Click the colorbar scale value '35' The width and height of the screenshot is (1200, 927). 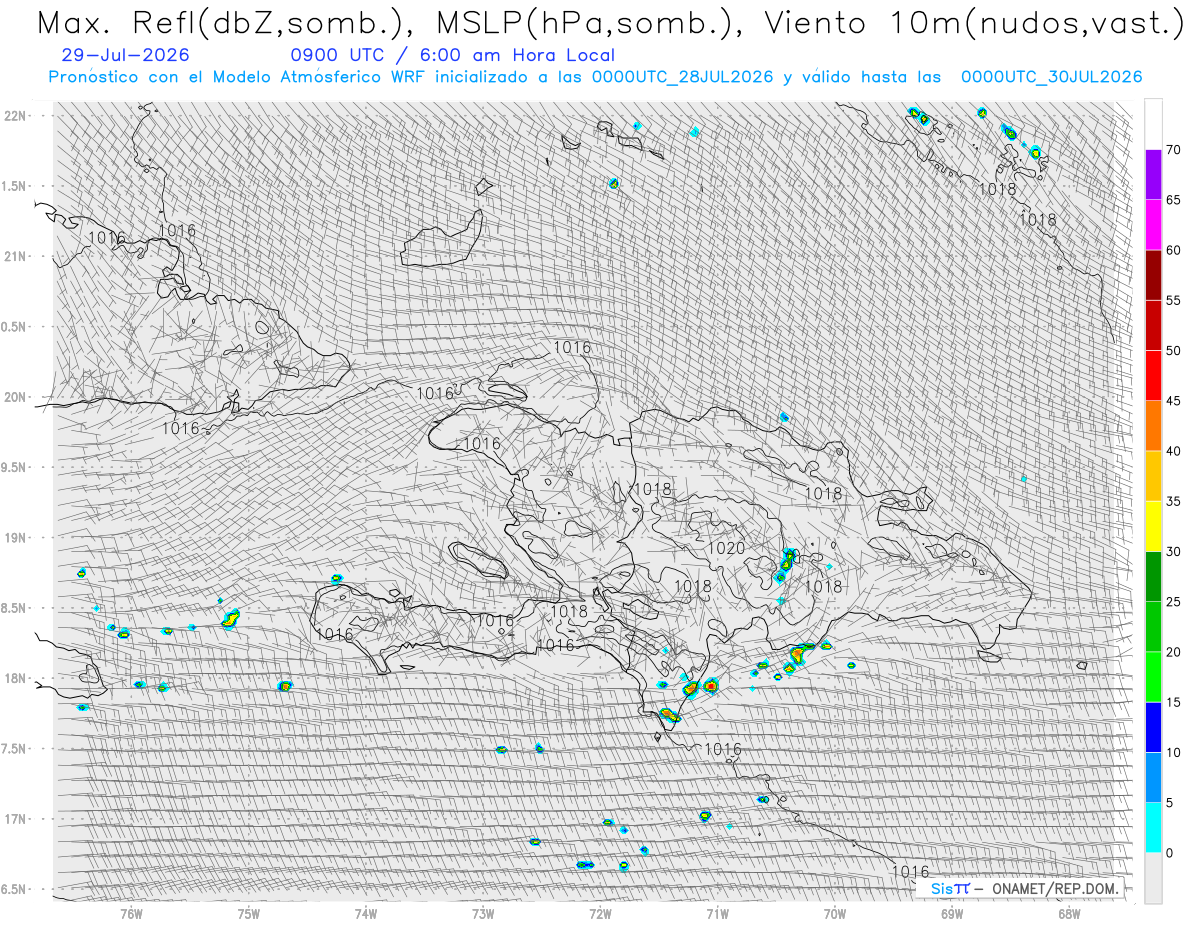pos(1173,501)
